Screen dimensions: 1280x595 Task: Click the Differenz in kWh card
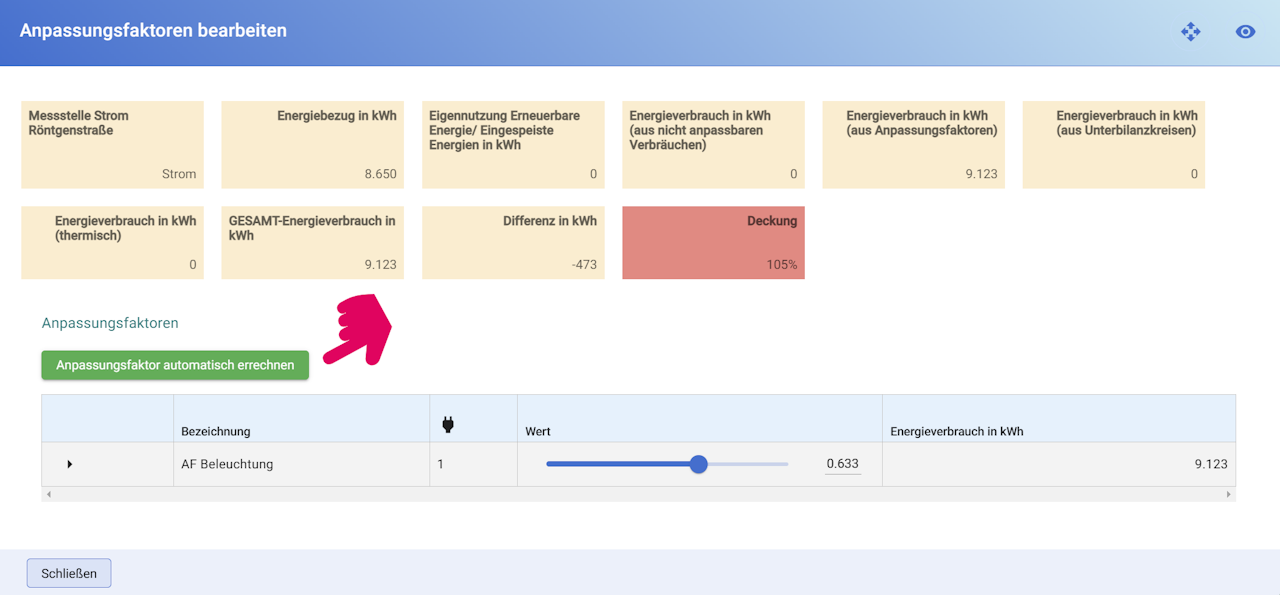click(513, 242)
